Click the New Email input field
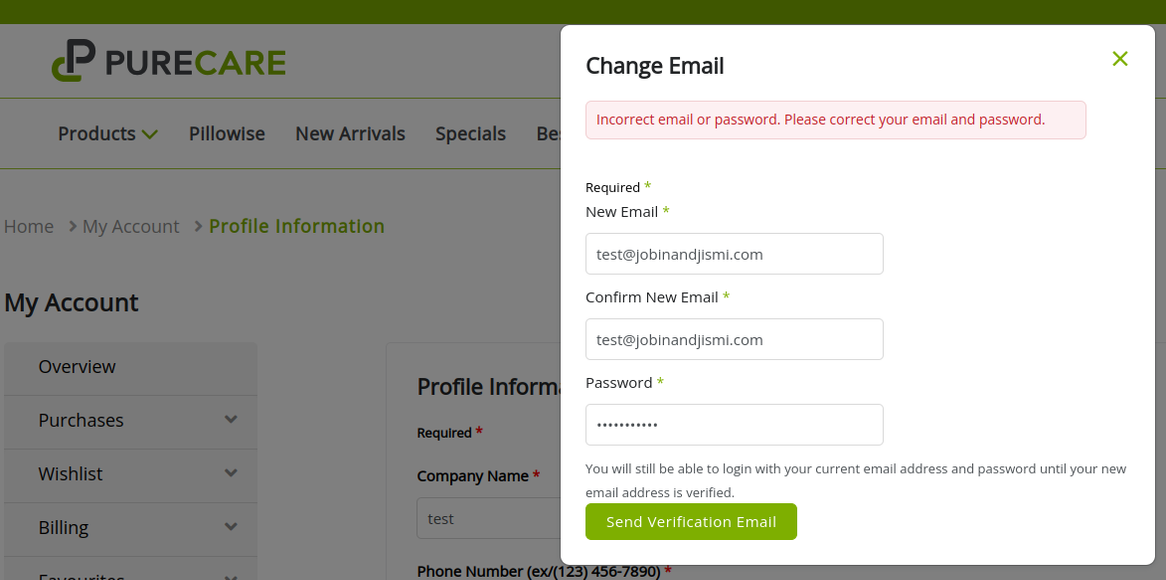1166x580 pixels. pos(734,254)
